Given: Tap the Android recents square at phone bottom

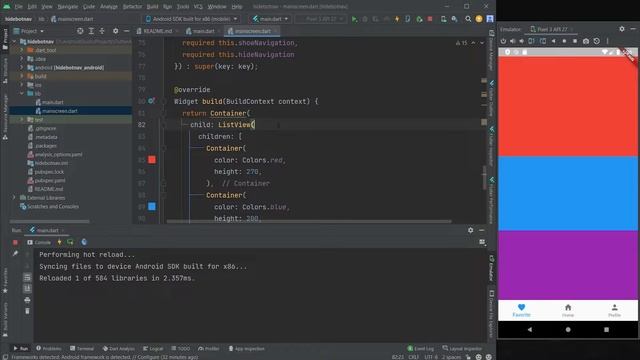Looking at the screenshot, I should click(607, 329).
